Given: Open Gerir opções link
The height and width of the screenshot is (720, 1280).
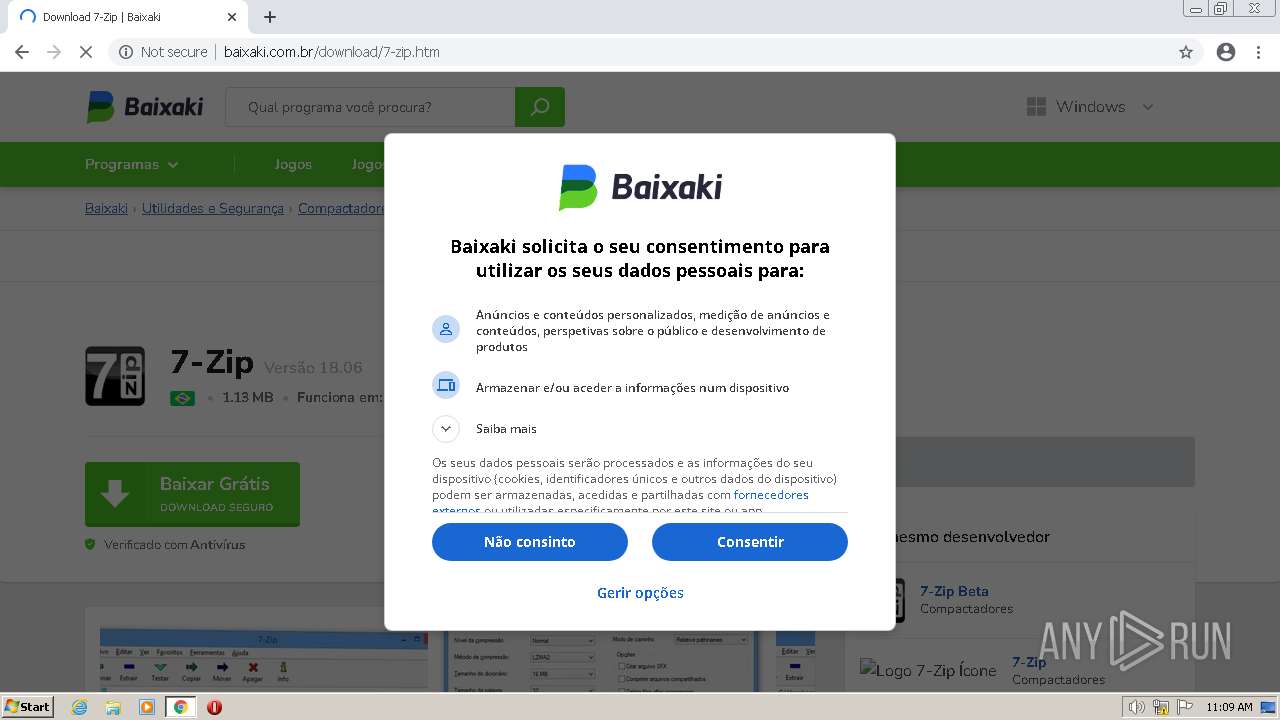Looking at the screenshot, I should click(640, 593).
